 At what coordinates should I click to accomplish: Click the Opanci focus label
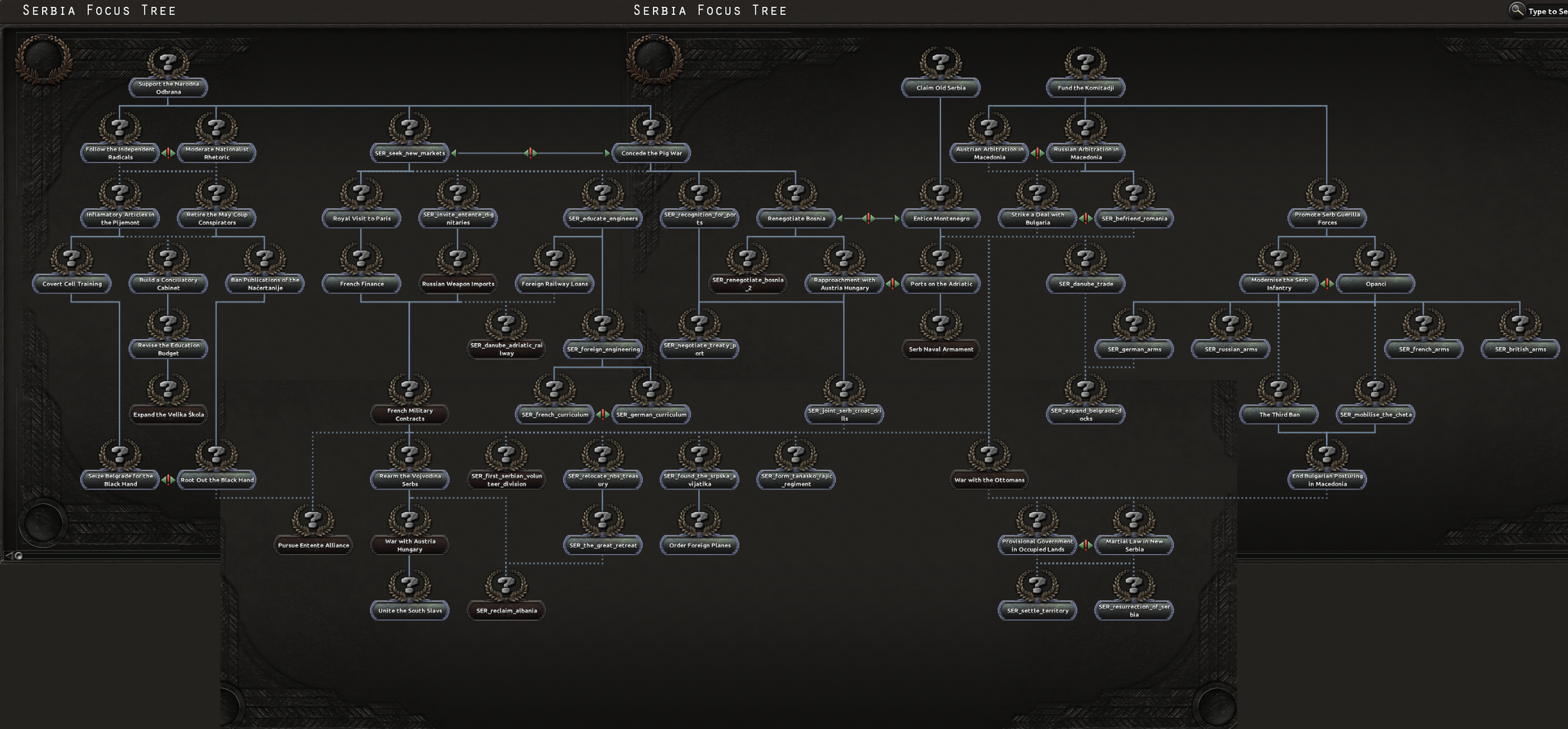point(1375,284)
